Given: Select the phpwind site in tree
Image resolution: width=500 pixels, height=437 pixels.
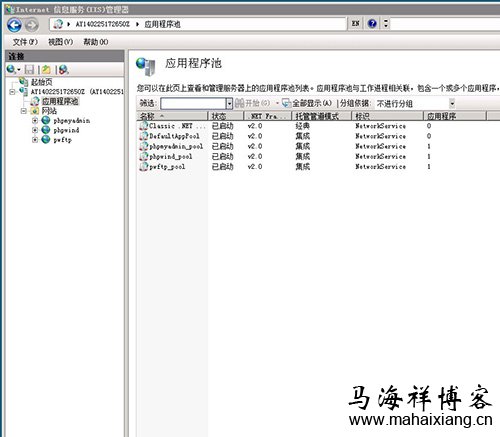Looking at the screenshot, I should pyautogui.click(x=66, y=130).
